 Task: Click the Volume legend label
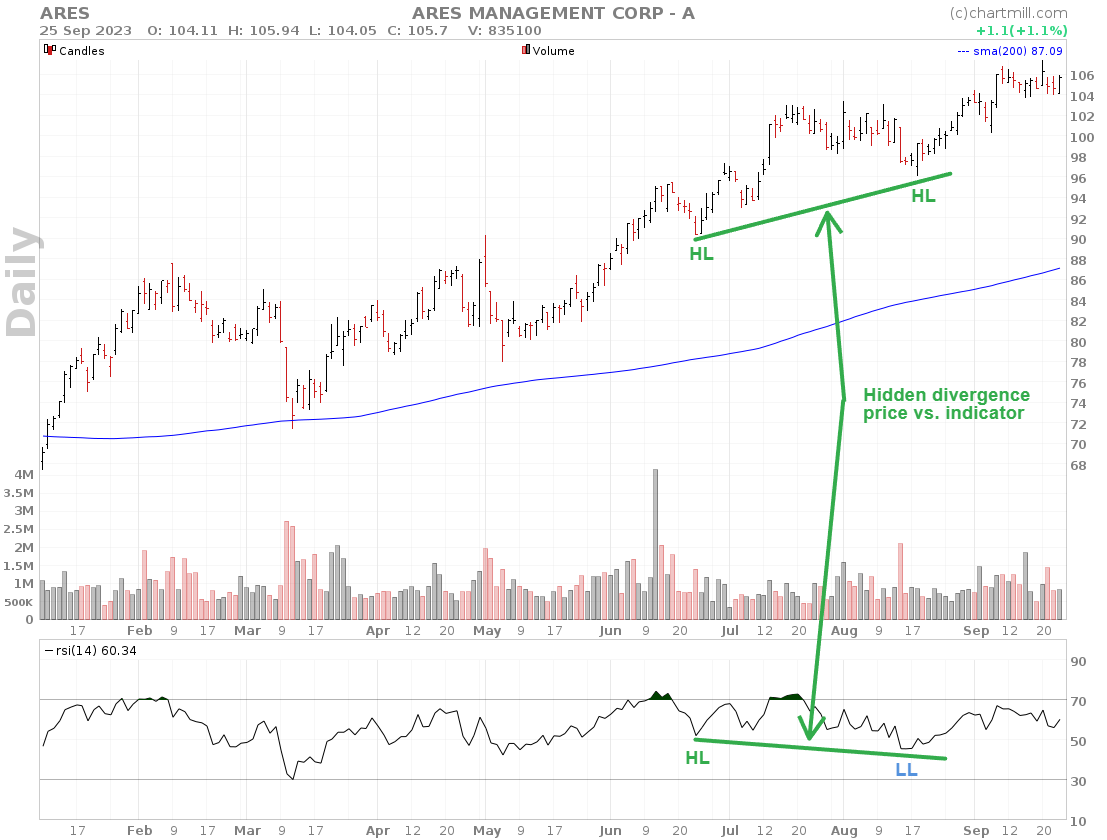click(554, 51)
